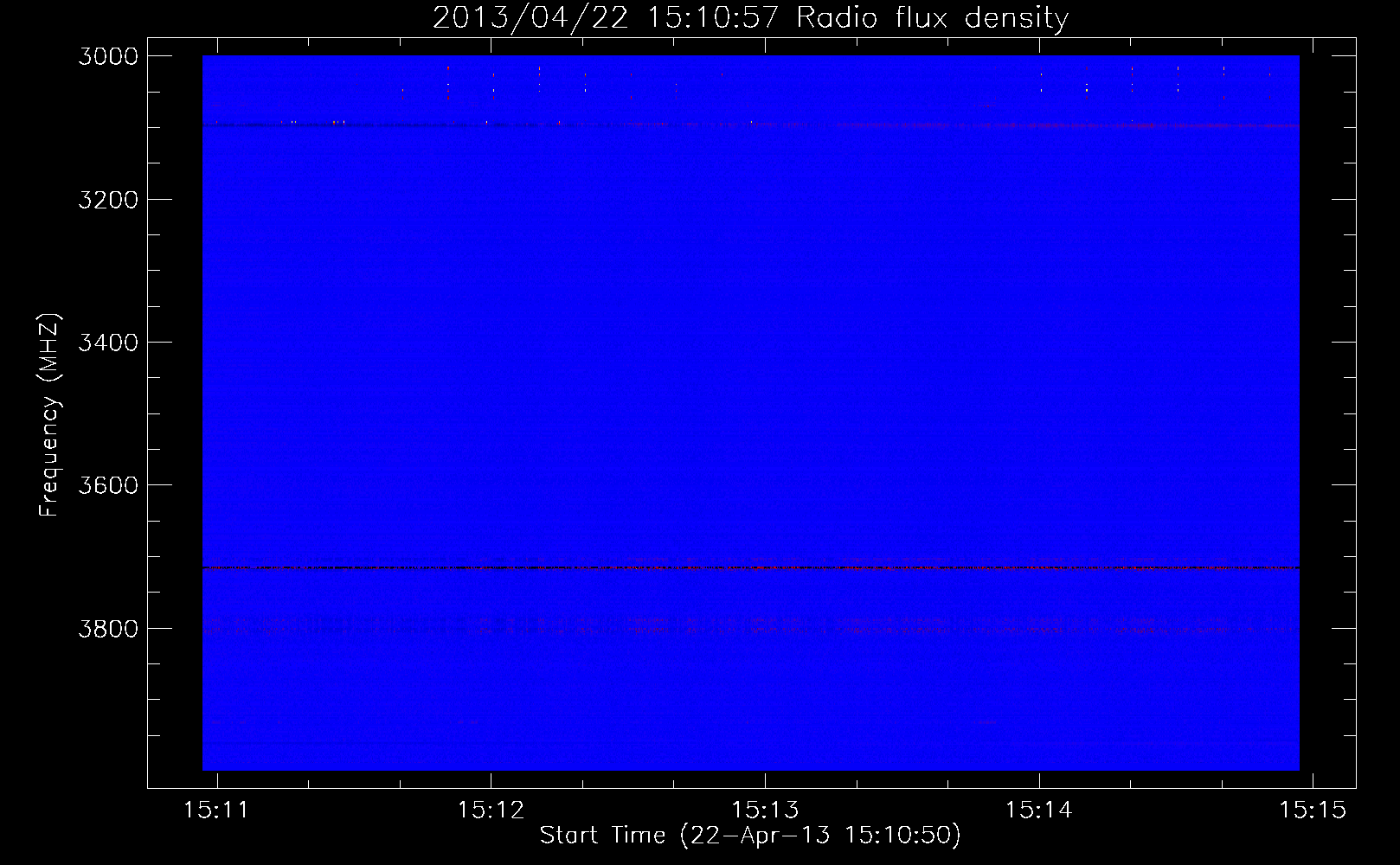1400x865 pixels.
Task: Select the 3800 frequency tick label
Action: 108,629
